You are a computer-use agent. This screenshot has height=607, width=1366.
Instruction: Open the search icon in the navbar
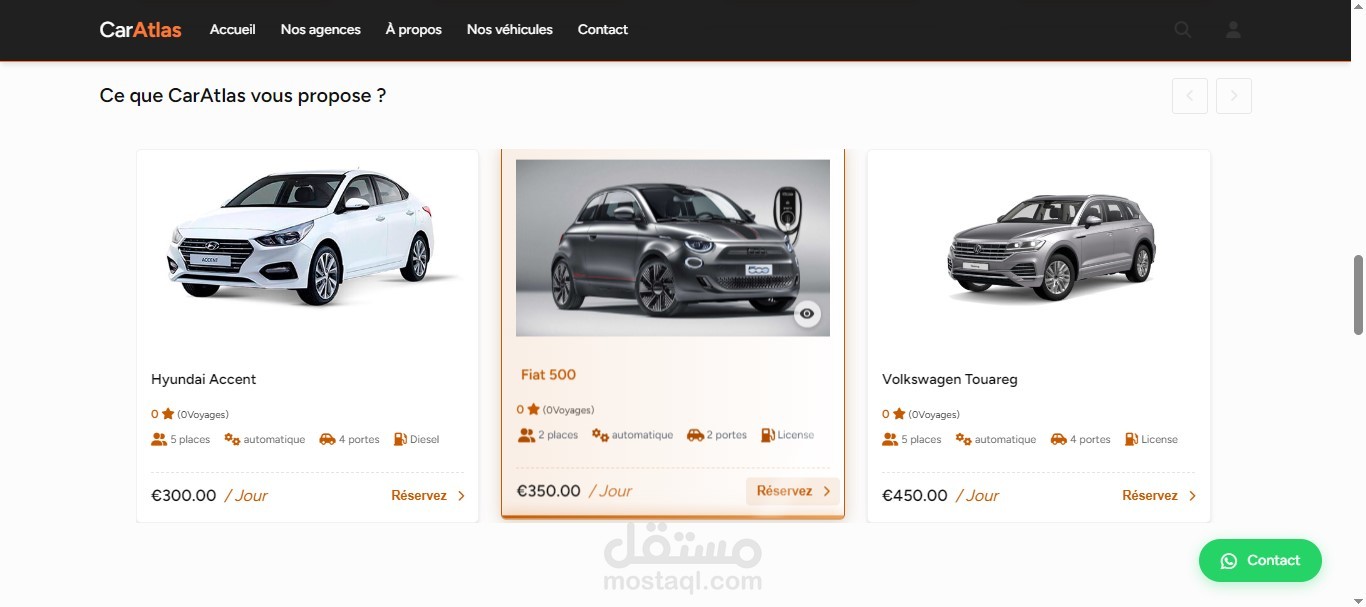[1183, 30]
